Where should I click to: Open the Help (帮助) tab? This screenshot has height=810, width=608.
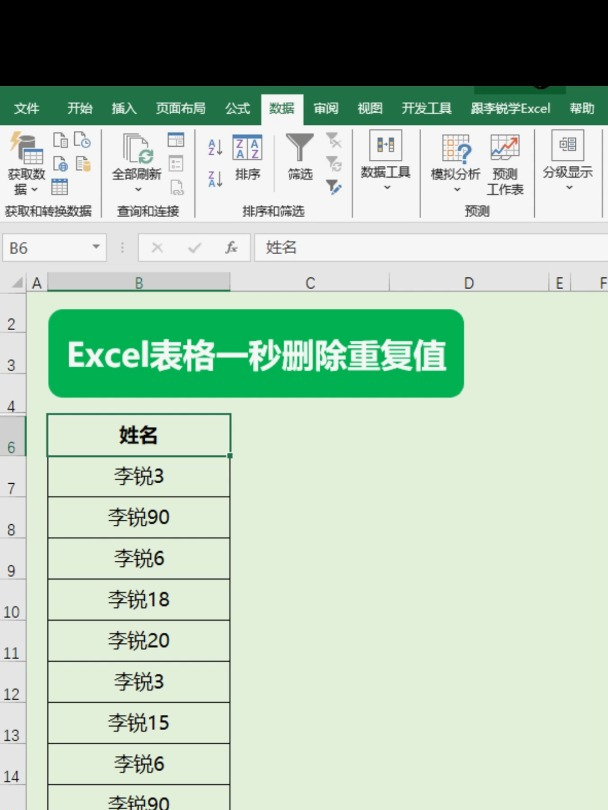(x=582, y=108)
